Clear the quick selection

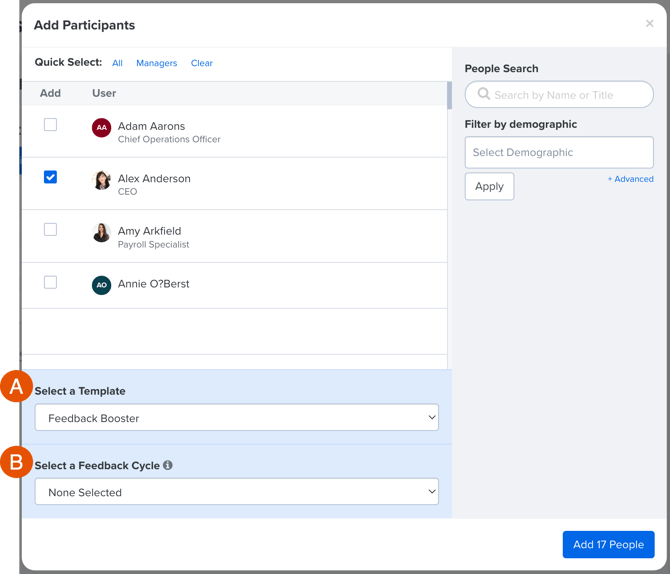click(x=202, y=63)
